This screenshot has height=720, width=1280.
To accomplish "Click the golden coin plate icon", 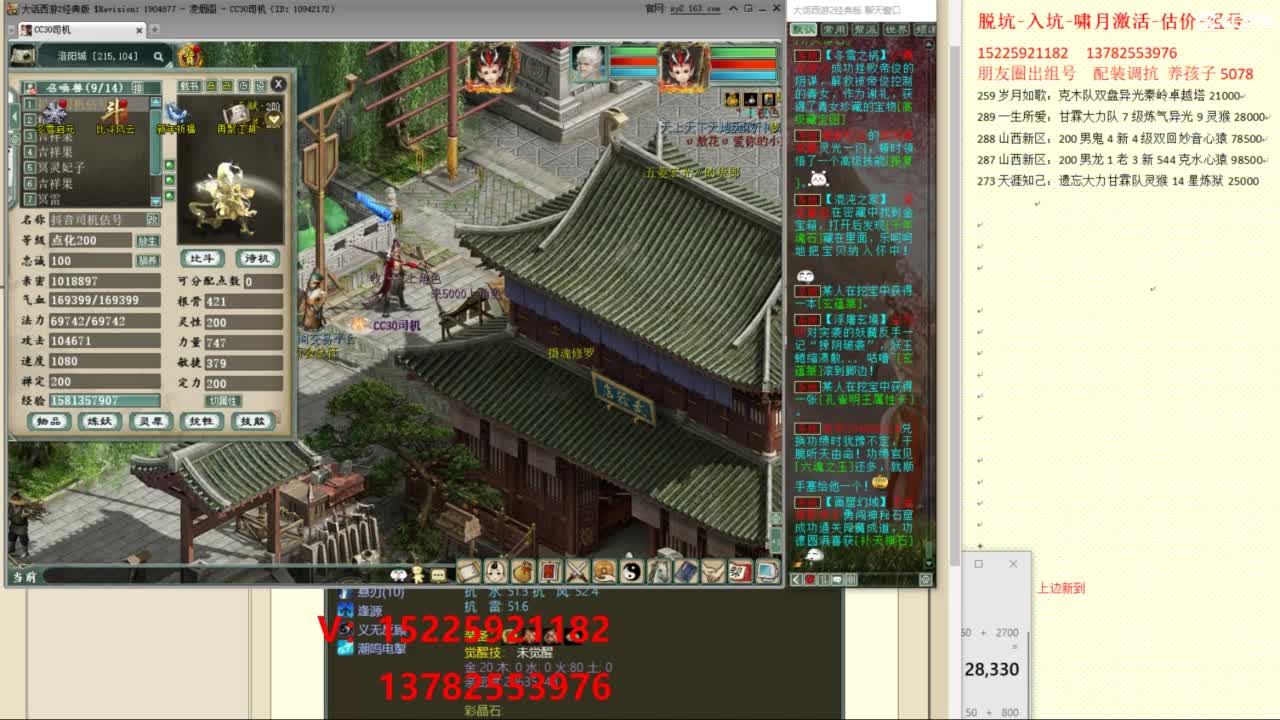I will click(x=604, y=571).
